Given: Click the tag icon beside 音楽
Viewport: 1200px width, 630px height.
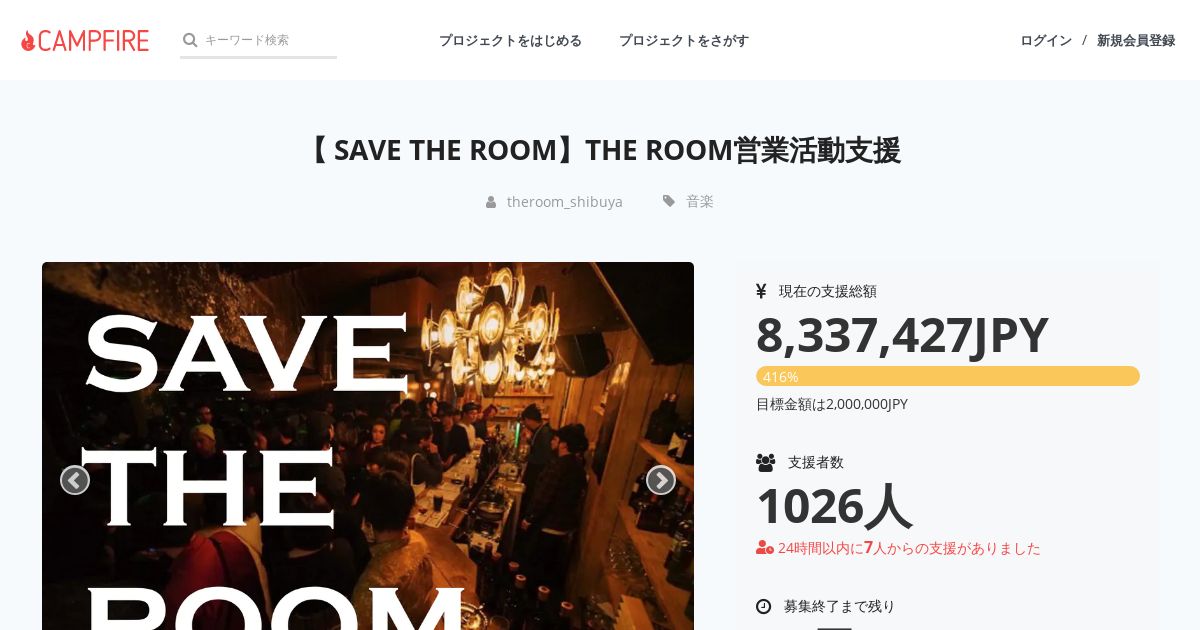Looking at the screenshot, I should pyautogui.click(x=669, y=201).
